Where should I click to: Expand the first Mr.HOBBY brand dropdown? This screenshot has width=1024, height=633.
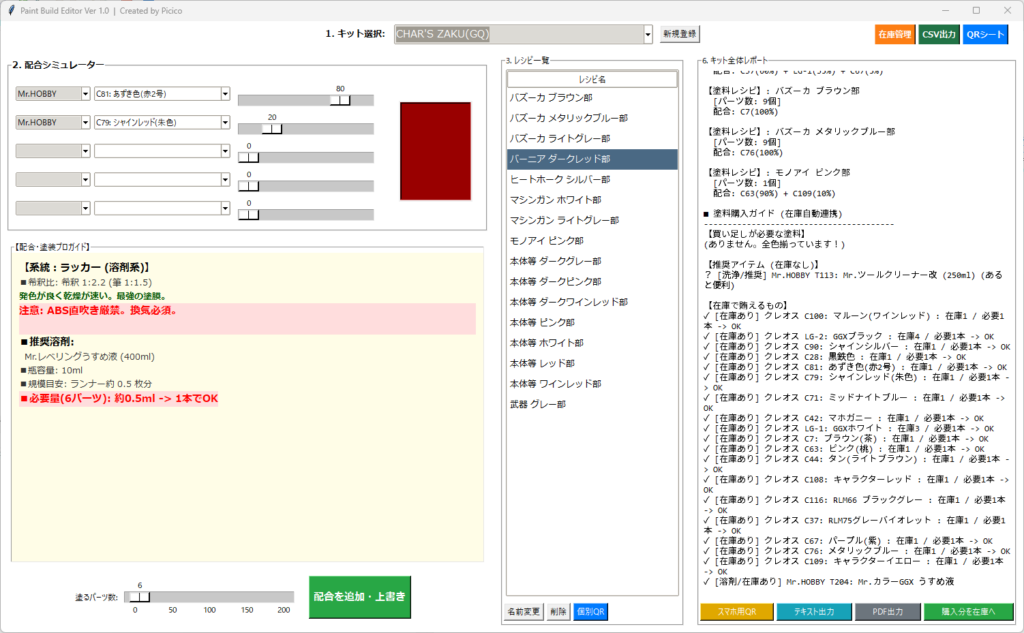pyautogui.click(x=52, y=94)
